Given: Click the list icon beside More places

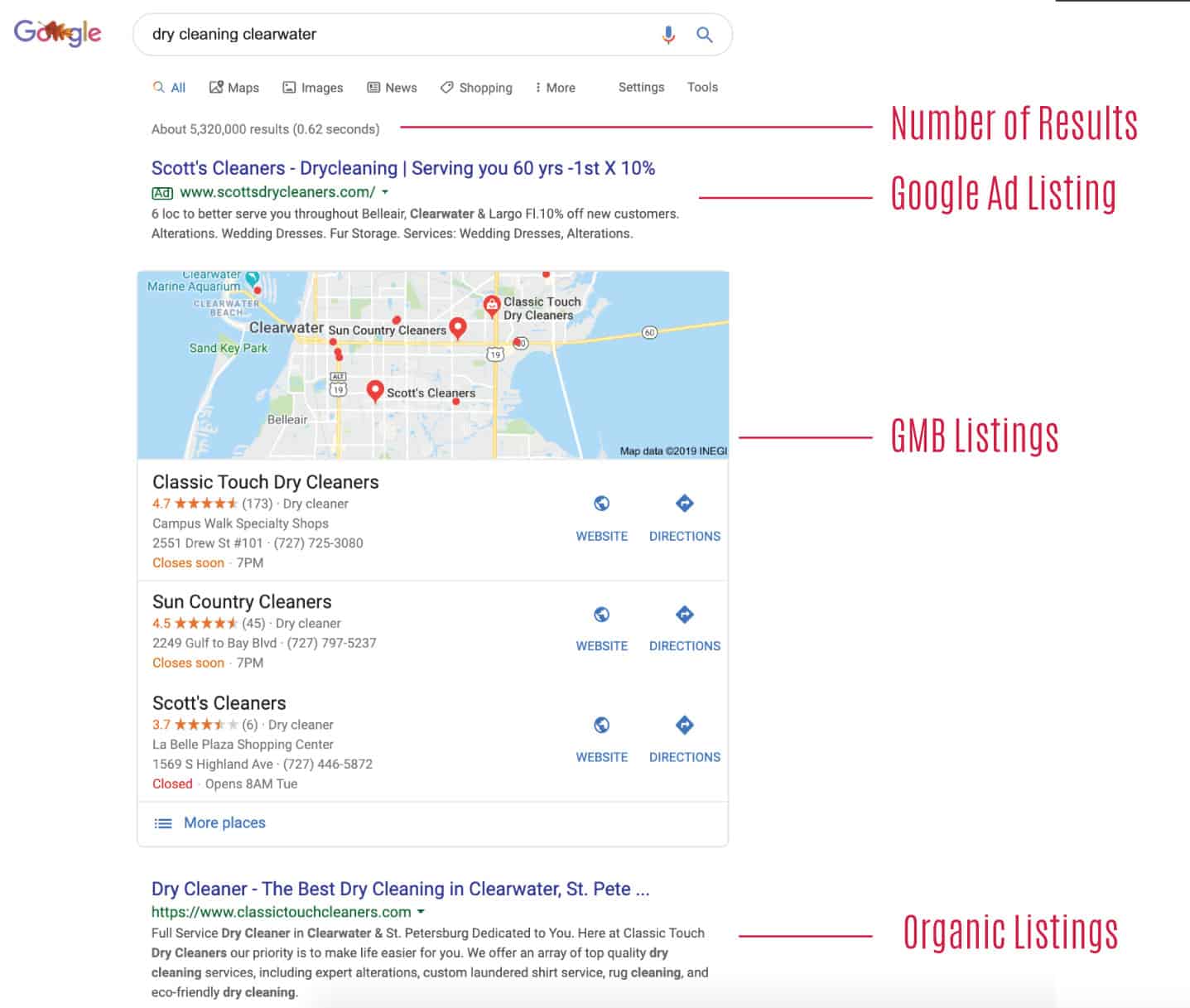Looking at the screenshot, I should pyautogui.click(x=162, y=822).
